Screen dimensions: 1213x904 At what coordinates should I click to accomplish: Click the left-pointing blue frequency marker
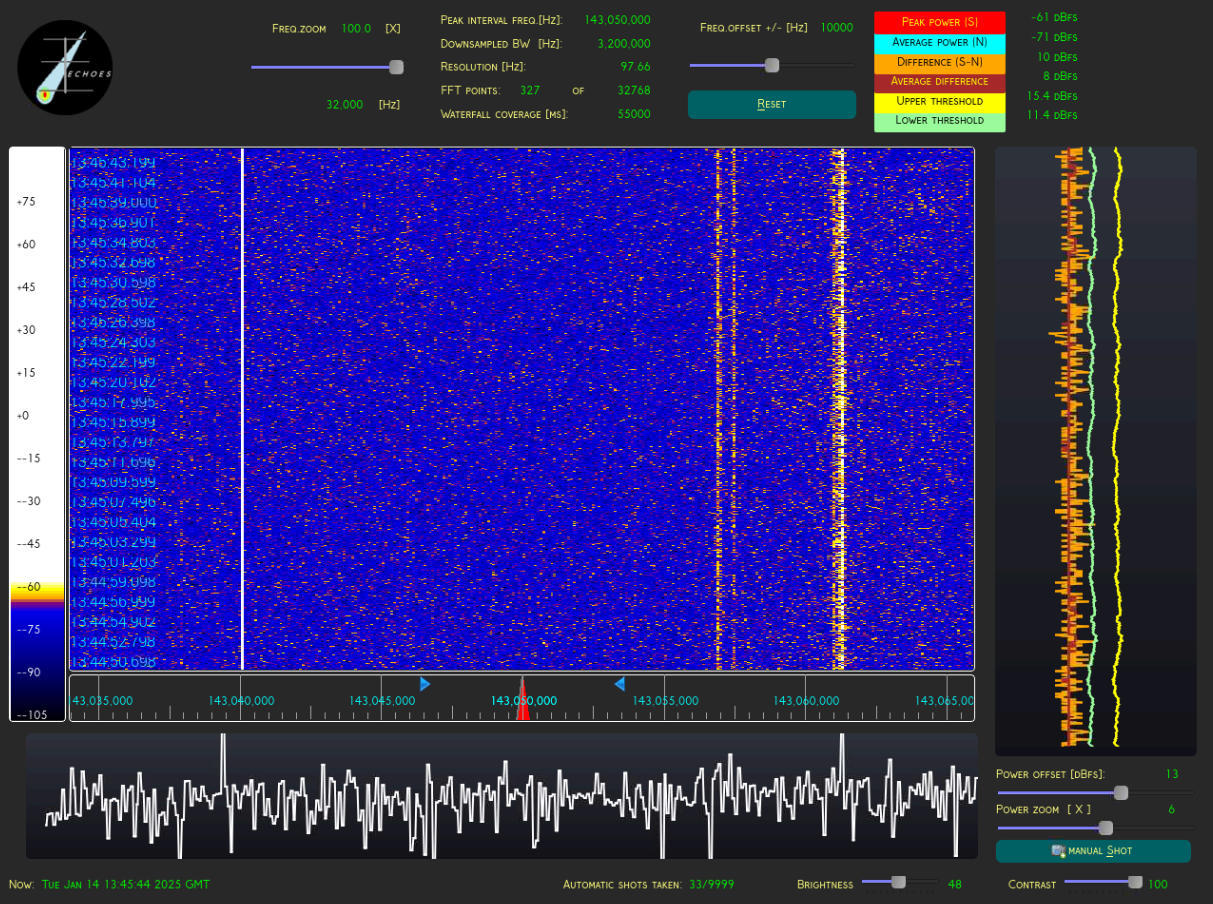620,684
